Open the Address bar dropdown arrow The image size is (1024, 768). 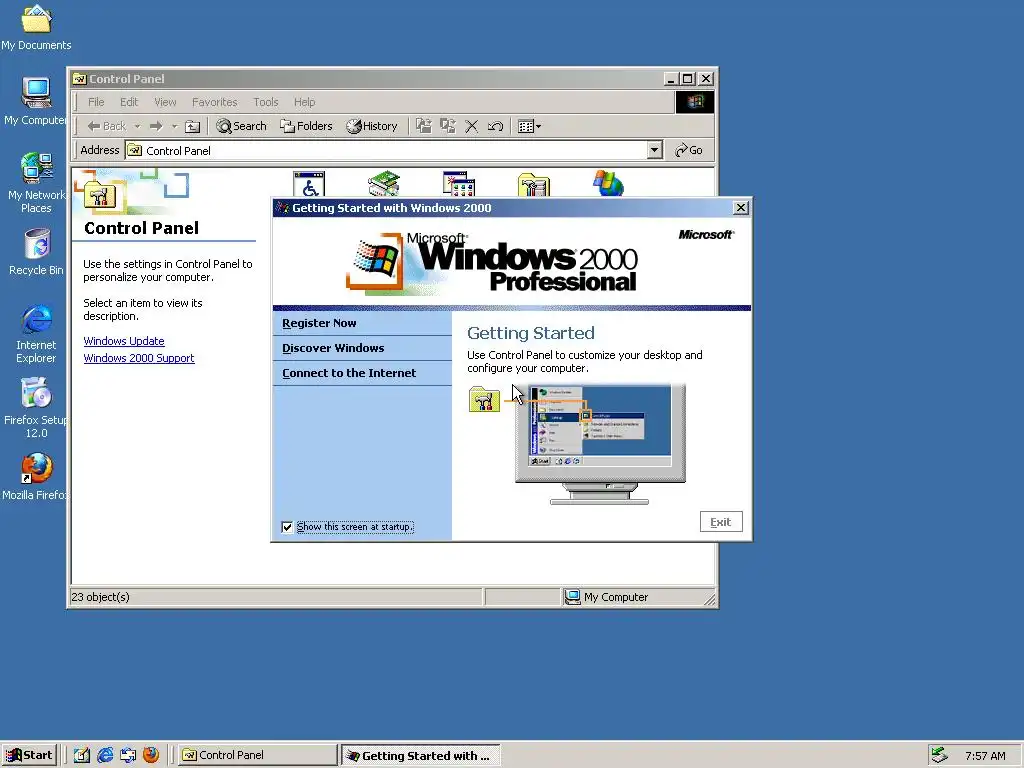655,150
